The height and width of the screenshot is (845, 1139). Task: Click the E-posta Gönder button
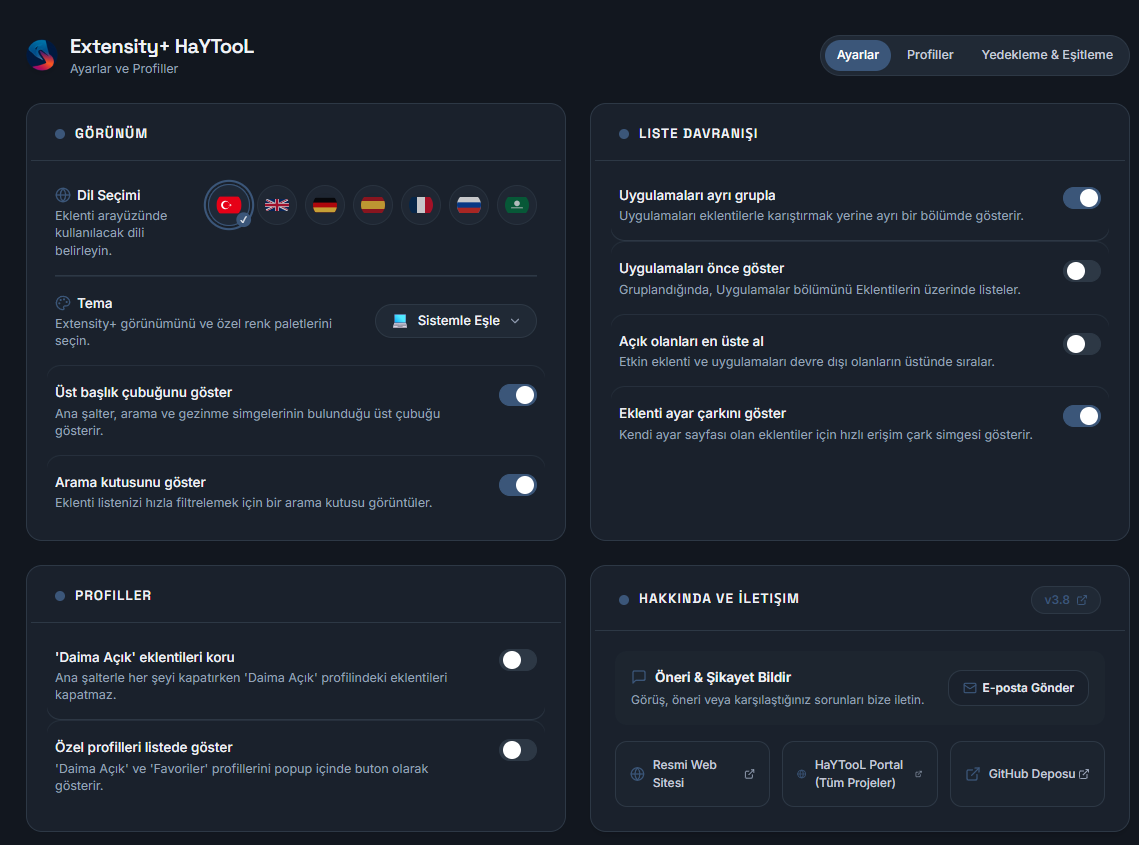pos(1018,688)
